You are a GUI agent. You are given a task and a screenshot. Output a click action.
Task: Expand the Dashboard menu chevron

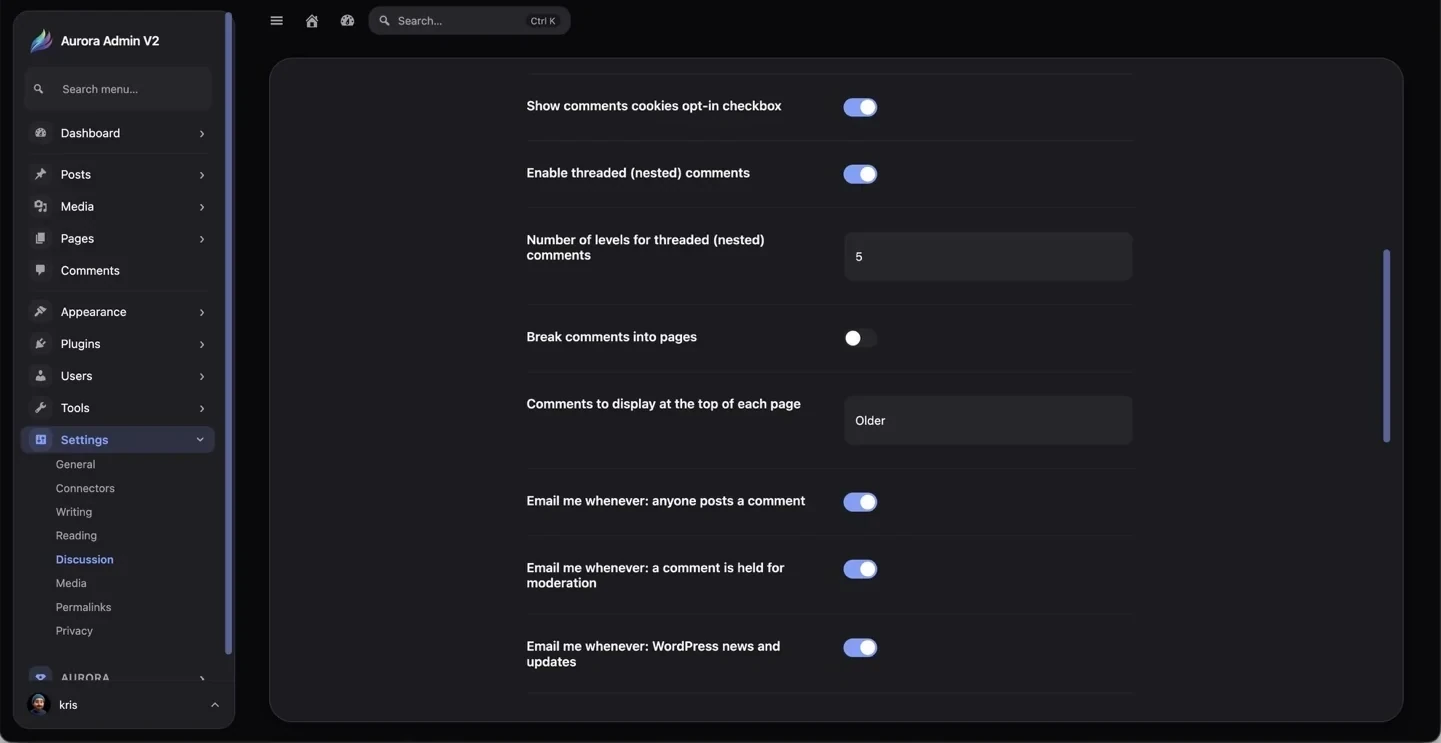(x=202, y=134)
